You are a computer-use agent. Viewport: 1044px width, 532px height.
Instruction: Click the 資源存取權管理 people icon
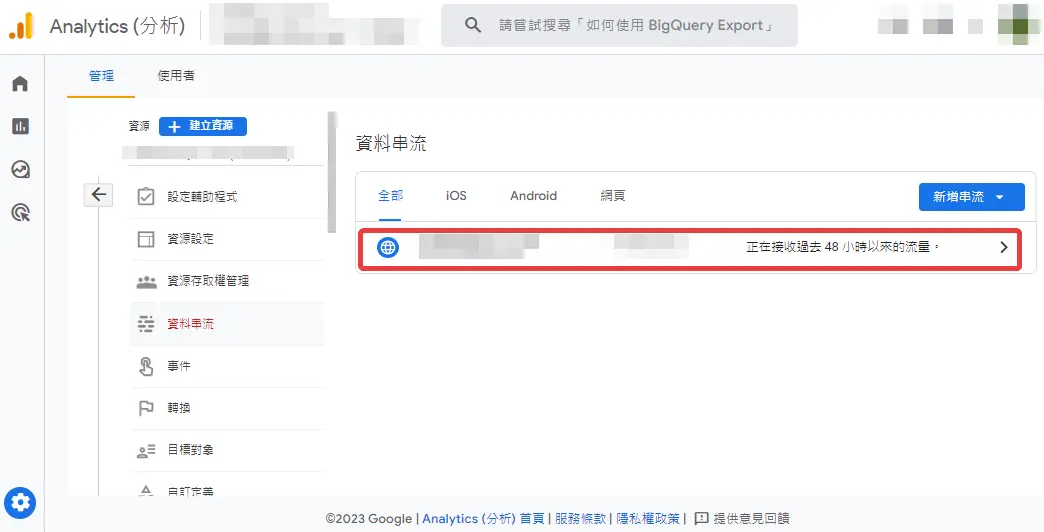(146, 282)
